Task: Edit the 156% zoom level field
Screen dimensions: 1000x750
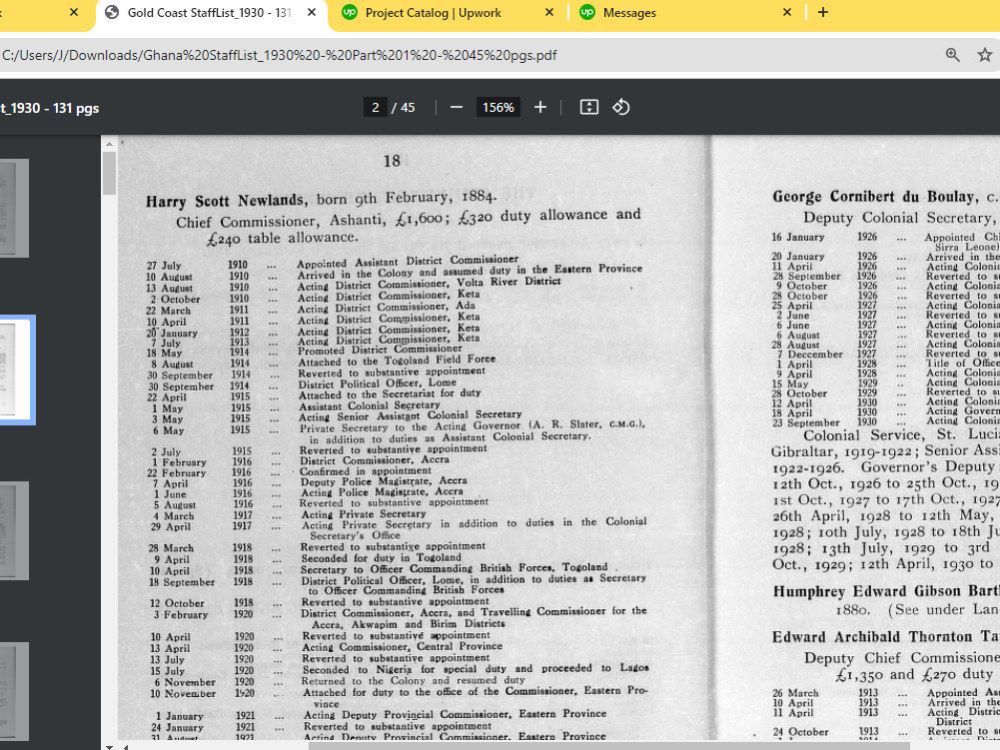Action: 498,107
